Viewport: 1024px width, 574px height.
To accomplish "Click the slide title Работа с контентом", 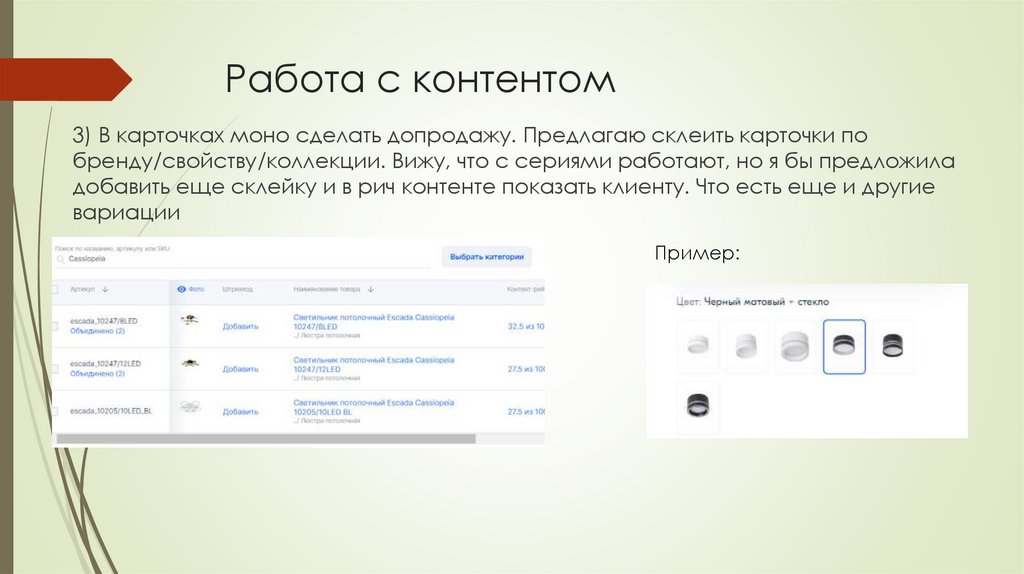I will point(420,79).
